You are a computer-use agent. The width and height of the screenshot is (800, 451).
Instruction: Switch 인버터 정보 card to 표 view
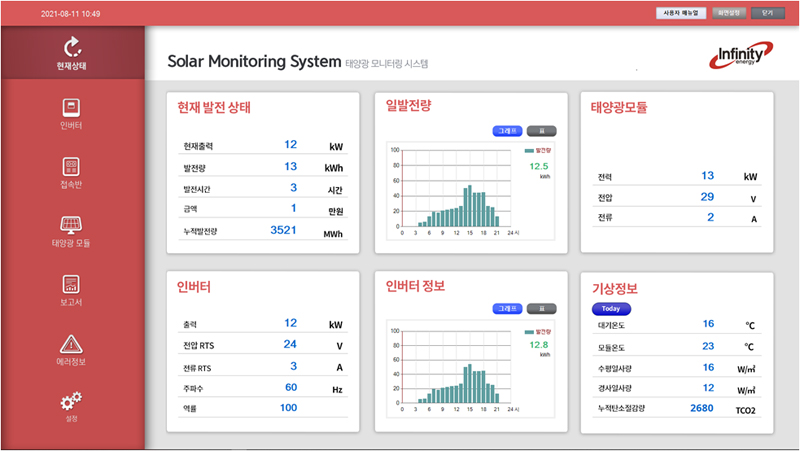pyautogui.click(x=541, y=309)
